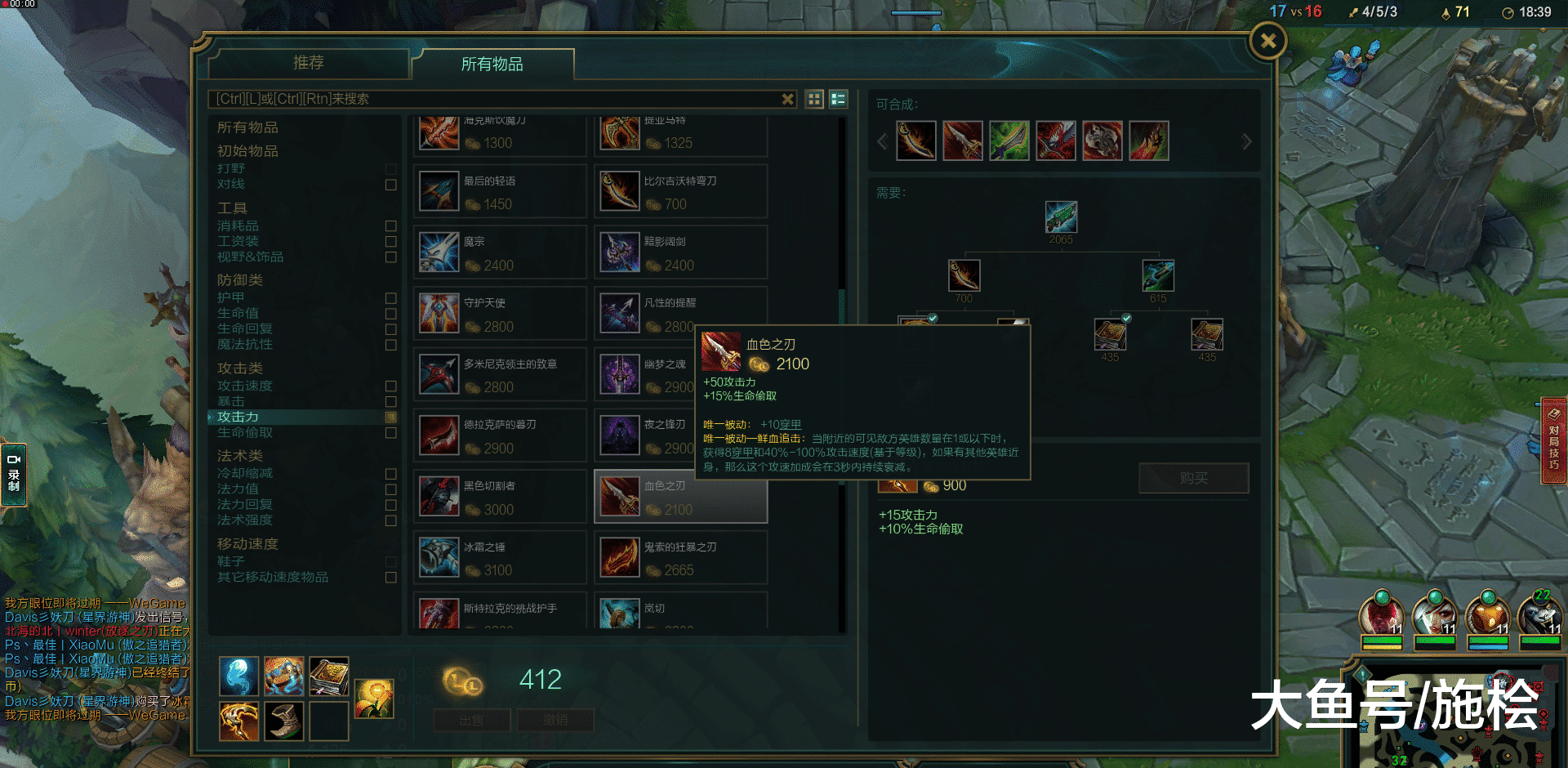Open the 对局技巧 side panel
Screen dimensions: 1568x768
tap(1553, 441)
